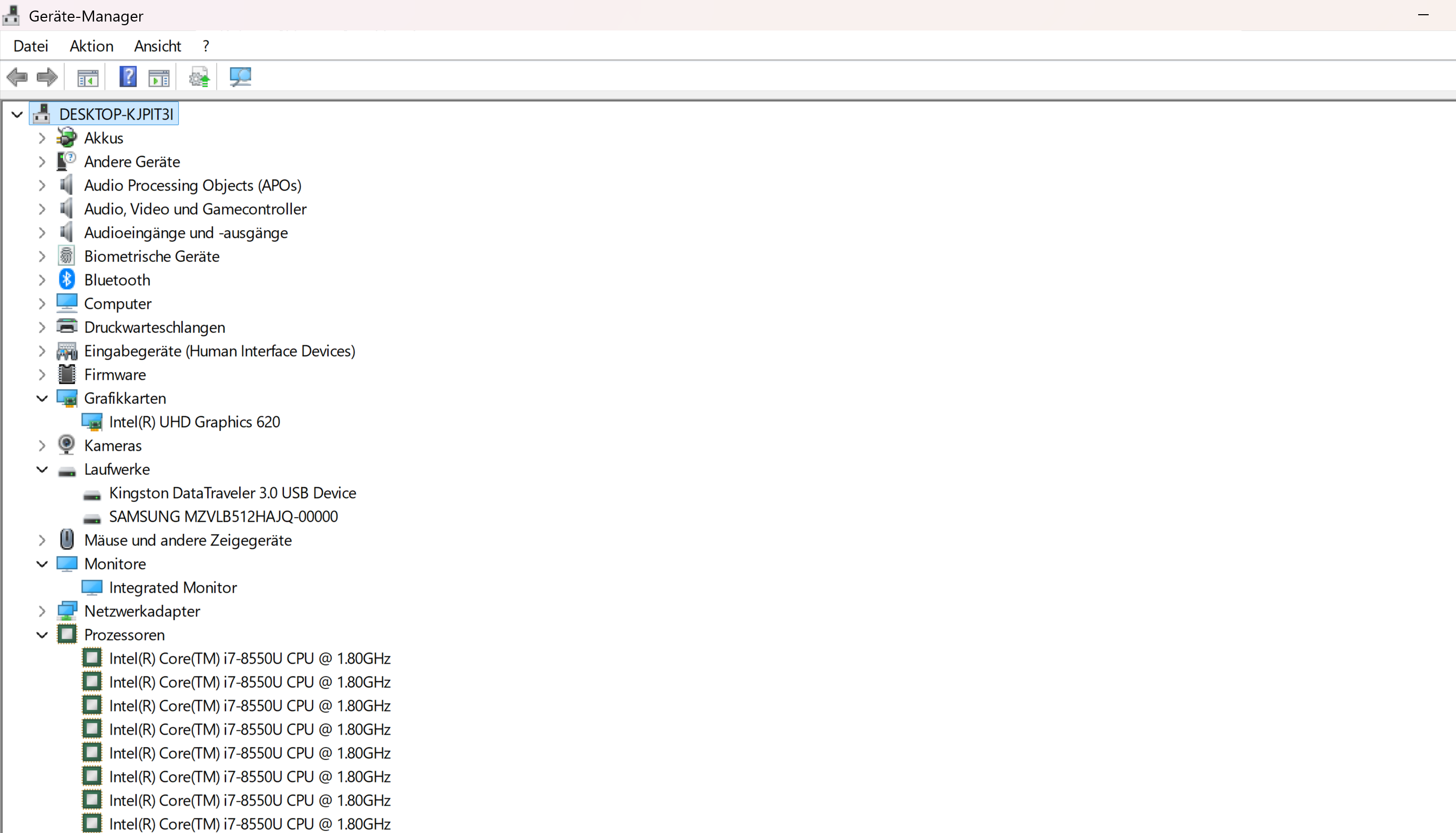Screen dimensions: 1456x833
Task: Click the printer icon beside Druckwarteschlangen
Action: pyautogui.click(x=67, y=327)
